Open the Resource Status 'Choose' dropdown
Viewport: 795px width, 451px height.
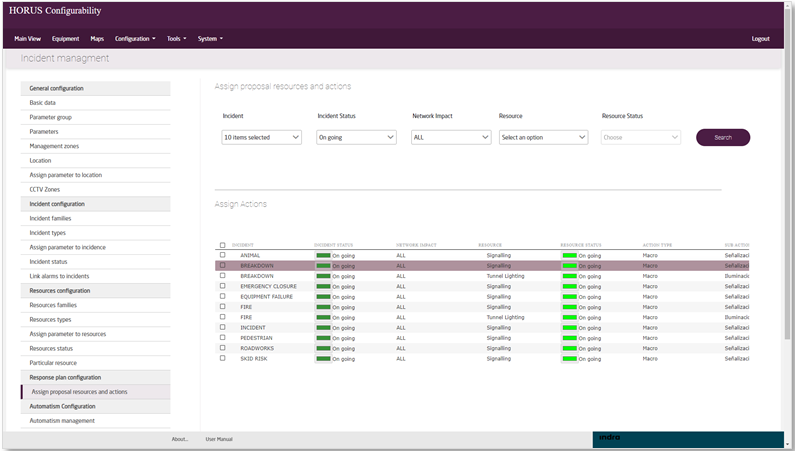point(641,137)
